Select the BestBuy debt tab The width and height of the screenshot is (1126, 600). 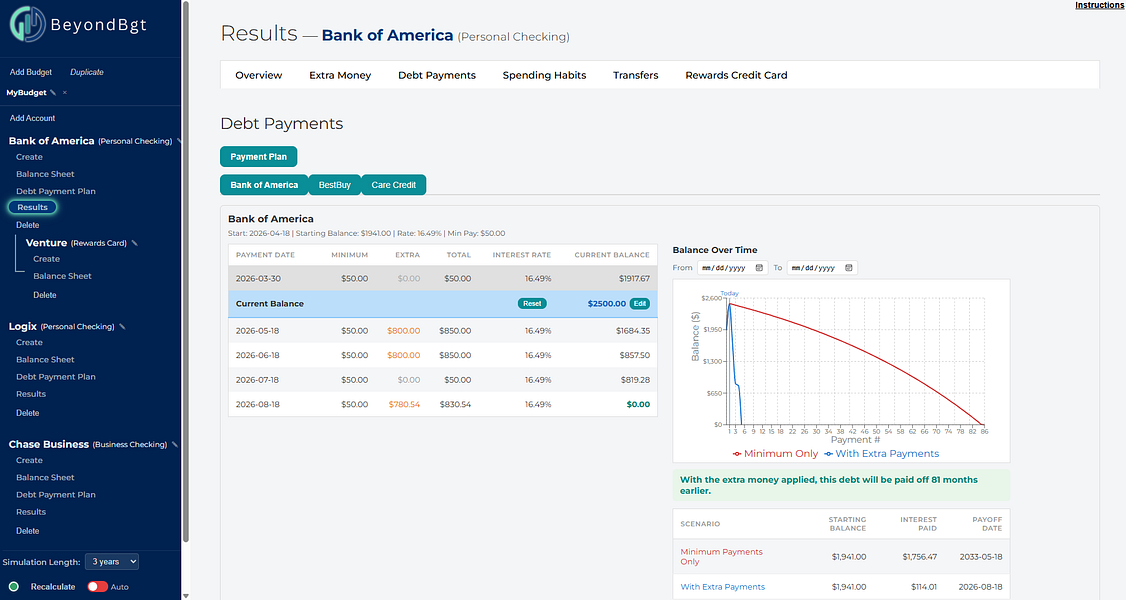(335, 184)
